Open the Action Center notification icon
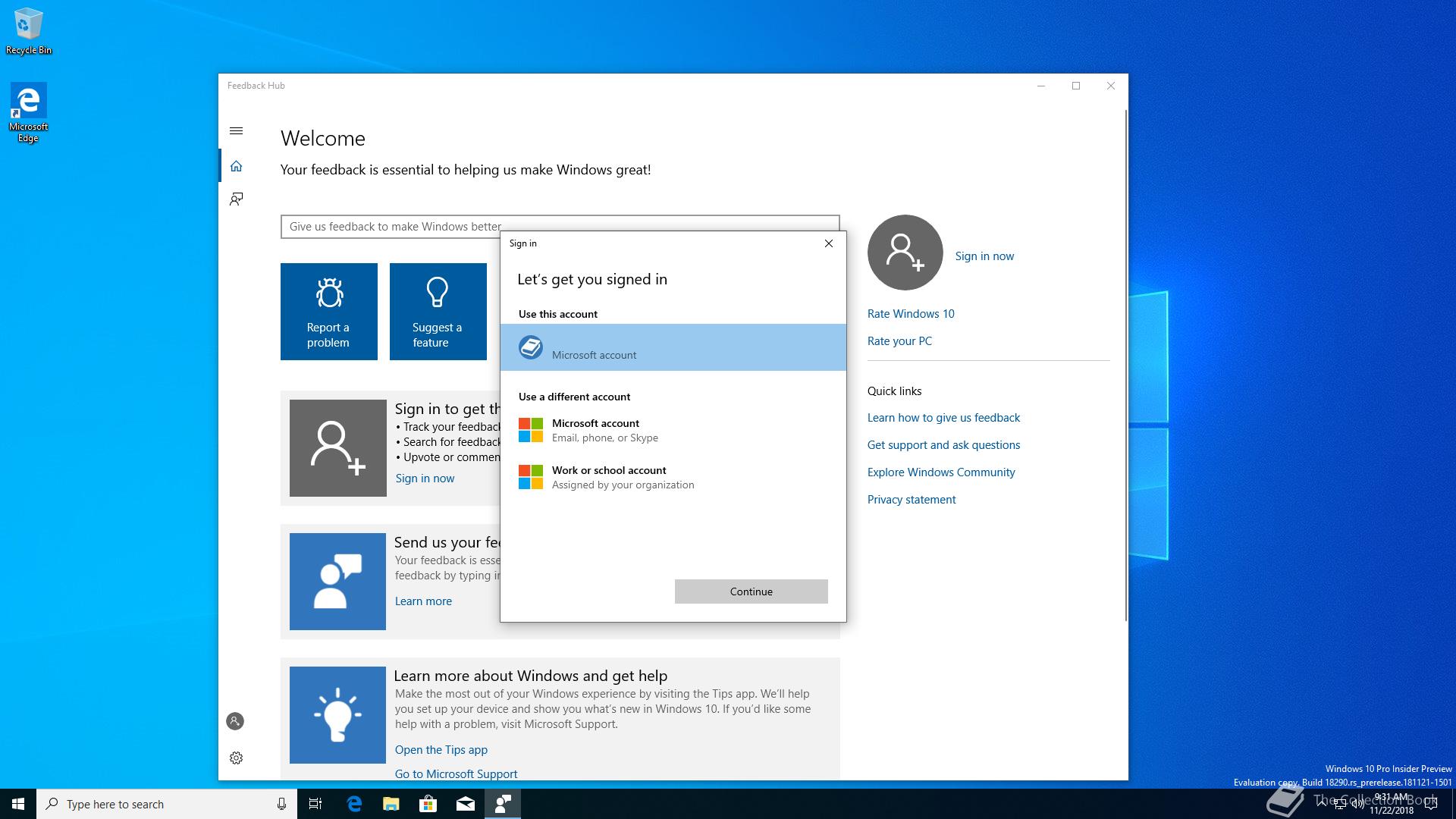 [1432, 804]
